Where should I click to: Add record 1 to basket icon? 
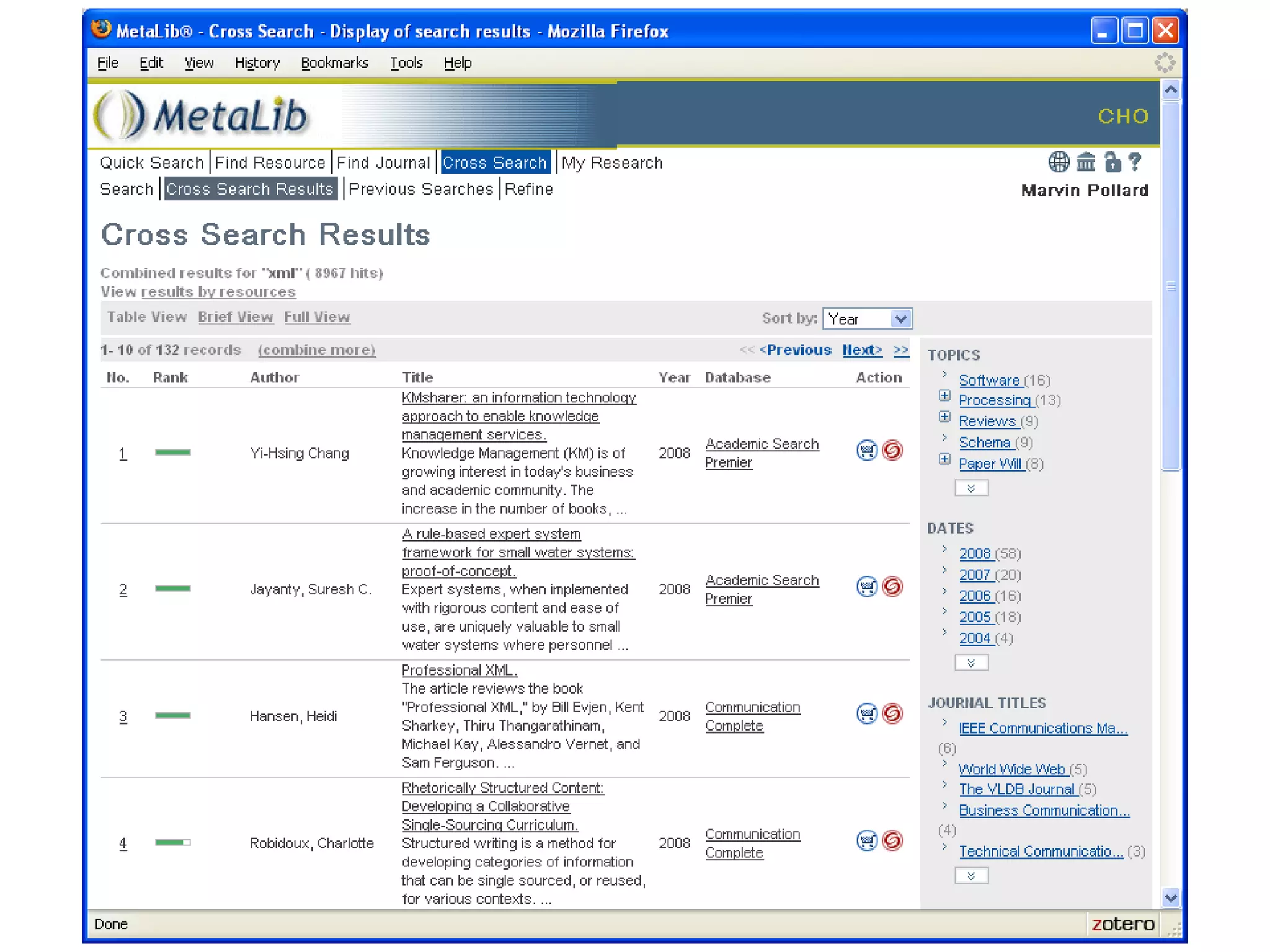coord(866,451)
